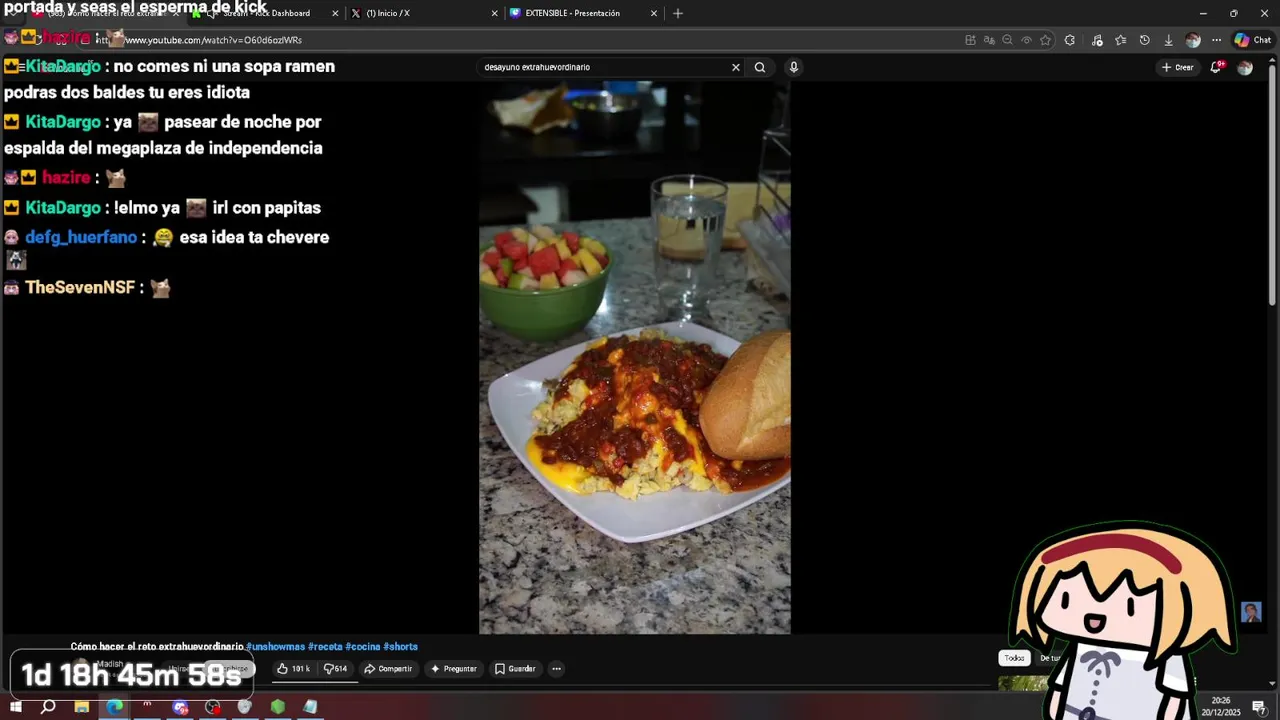The height and width of the screenshot is (720, 1280).
Task: Open the Crear (create) button
Action: (x=1178, y=67)
